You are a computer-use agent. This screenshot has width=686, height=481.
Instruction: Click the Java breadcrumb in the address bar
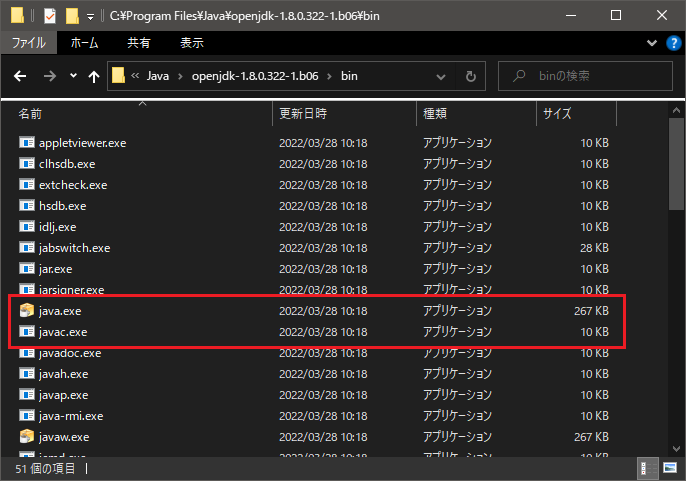click(x=159, y=76)
